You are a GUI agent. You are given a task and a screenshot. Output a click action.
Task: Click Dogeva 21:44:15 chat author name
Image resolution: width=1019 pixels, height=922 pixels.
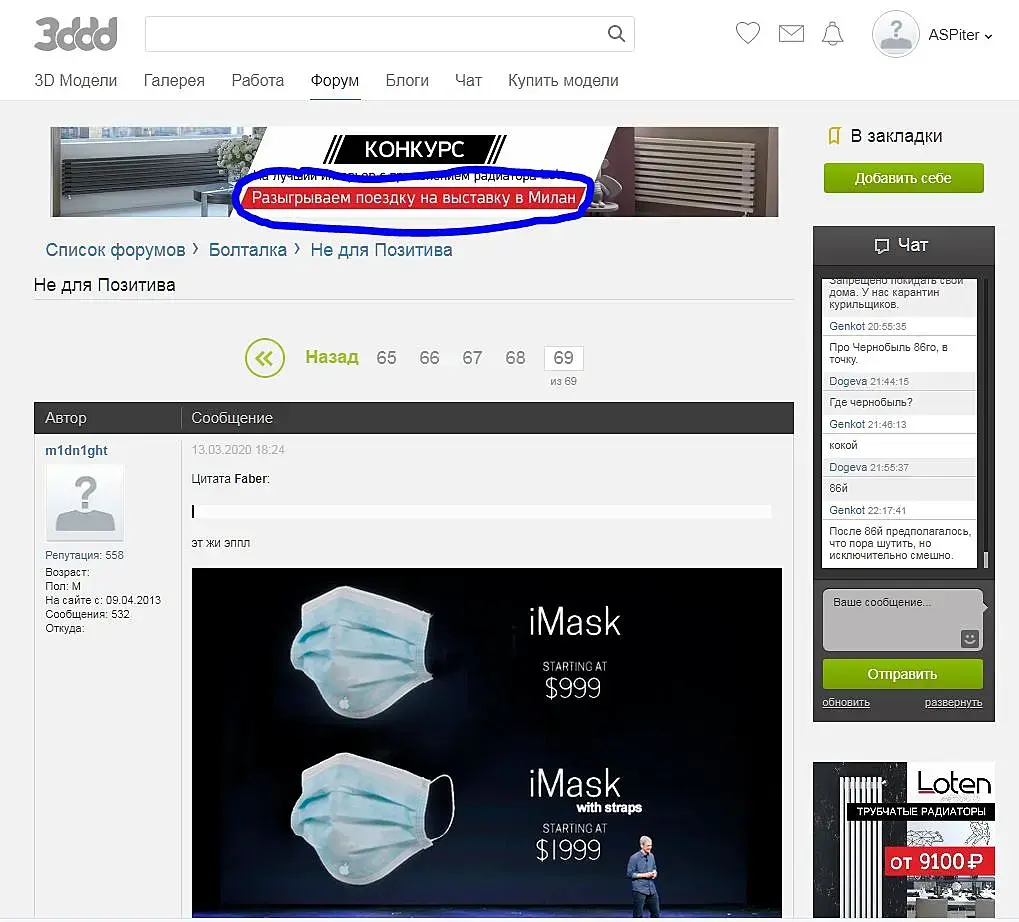[847, 381]
